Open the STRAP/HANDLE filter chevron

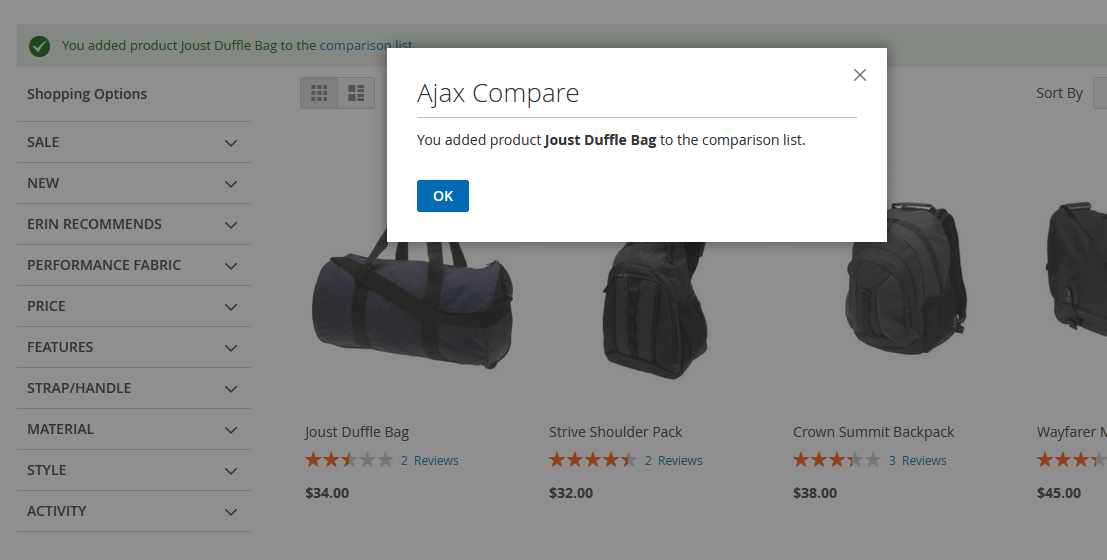click(x=231, y=389)
